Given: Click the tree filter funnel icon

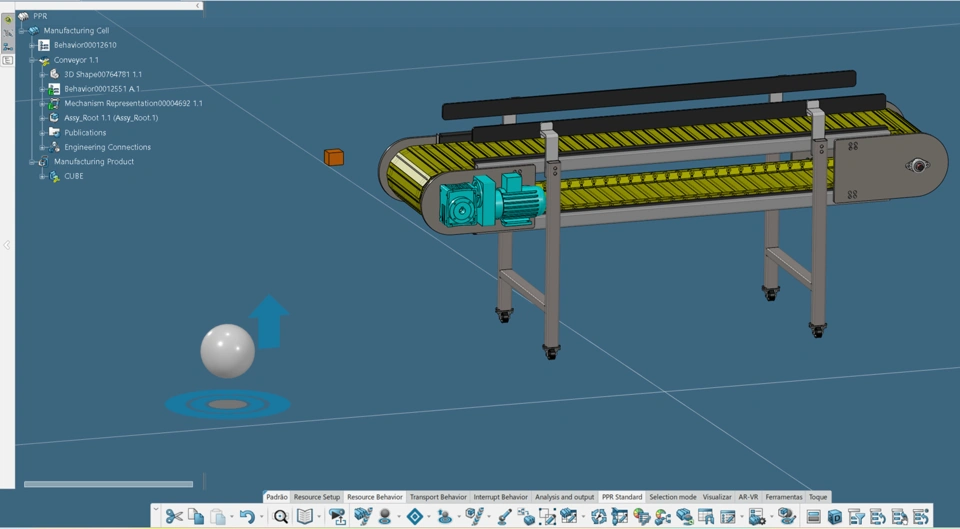Looking at the screenshot, I should point(857,516).
